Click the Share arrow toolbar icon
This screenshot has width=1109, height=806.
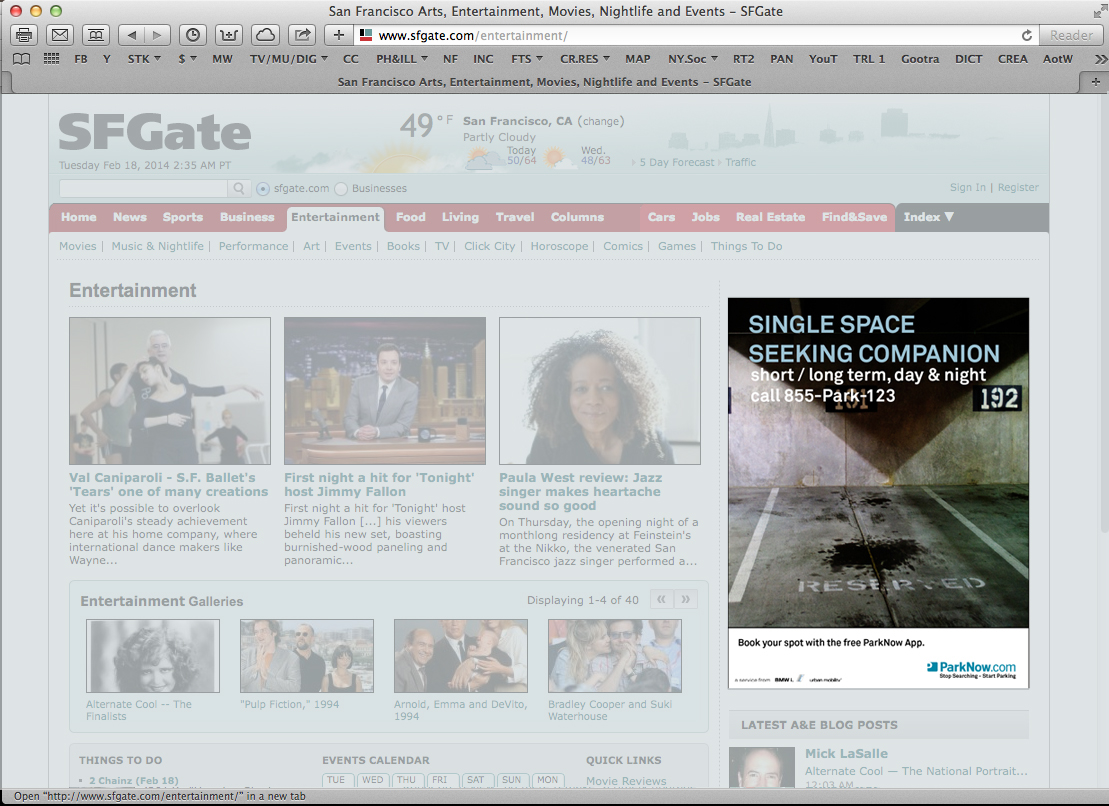coord(301,35)
